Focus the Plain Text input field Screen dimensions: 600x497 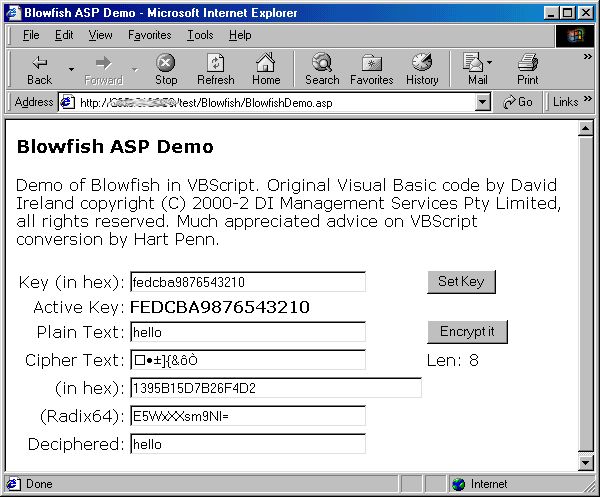(248, 332)
